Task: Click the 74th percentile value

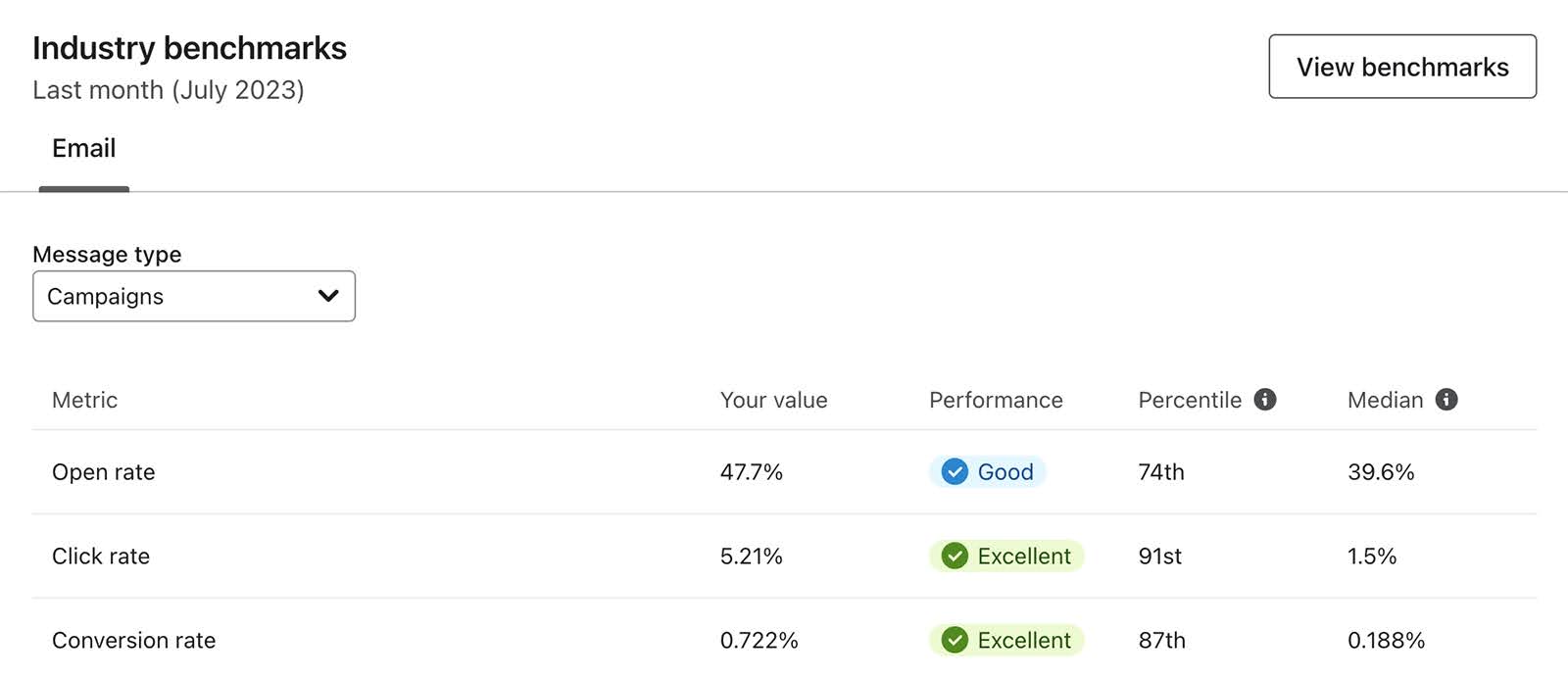Action: tap(1160, 471)
